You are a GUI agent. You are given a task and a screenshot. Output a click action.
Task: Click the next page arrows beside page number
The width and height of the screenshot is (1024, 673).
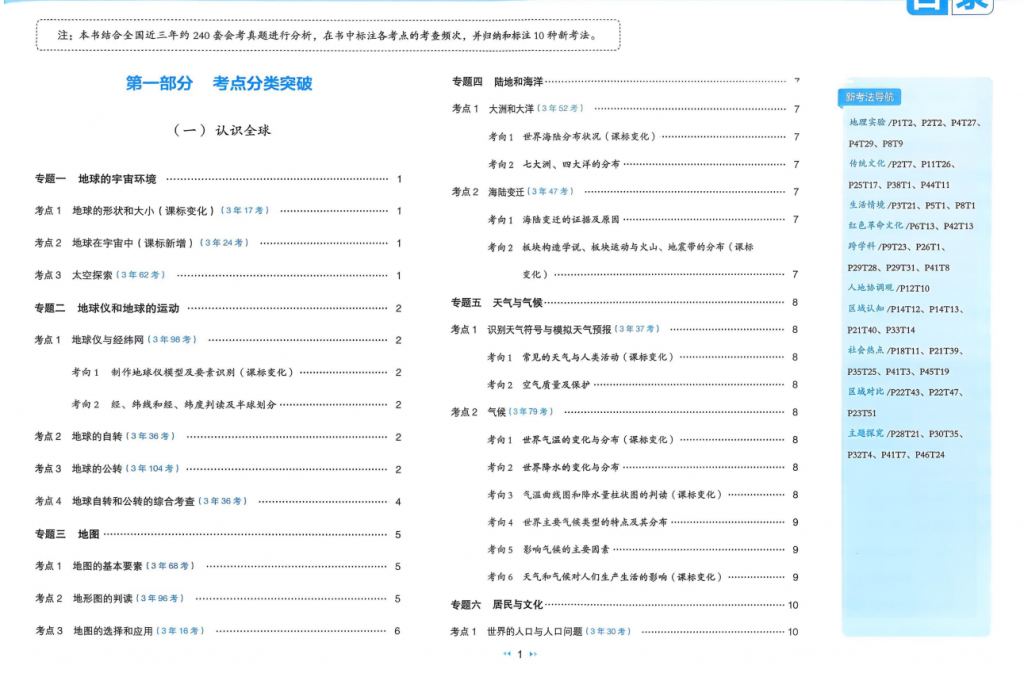click(533, 654)
